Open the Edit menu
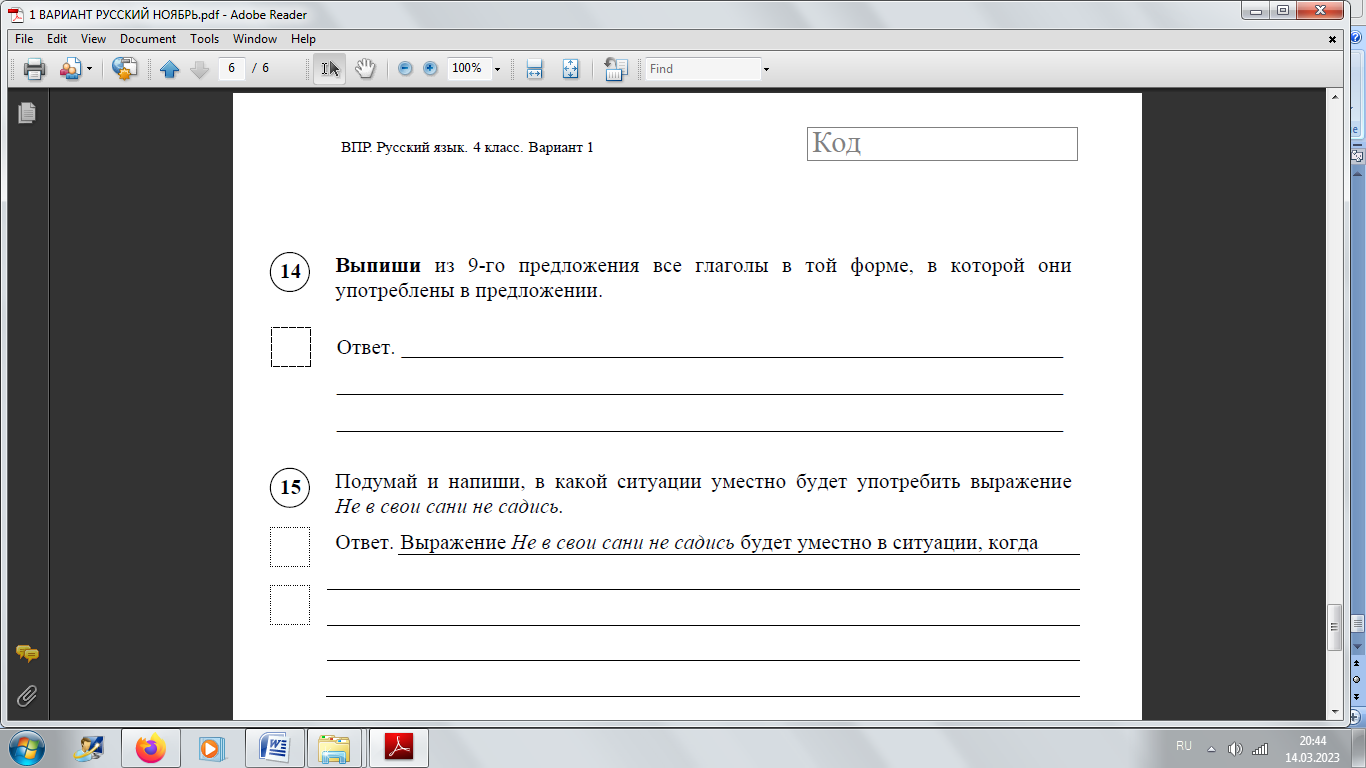This screenshot has width=1366, height=768. (57, 39)
